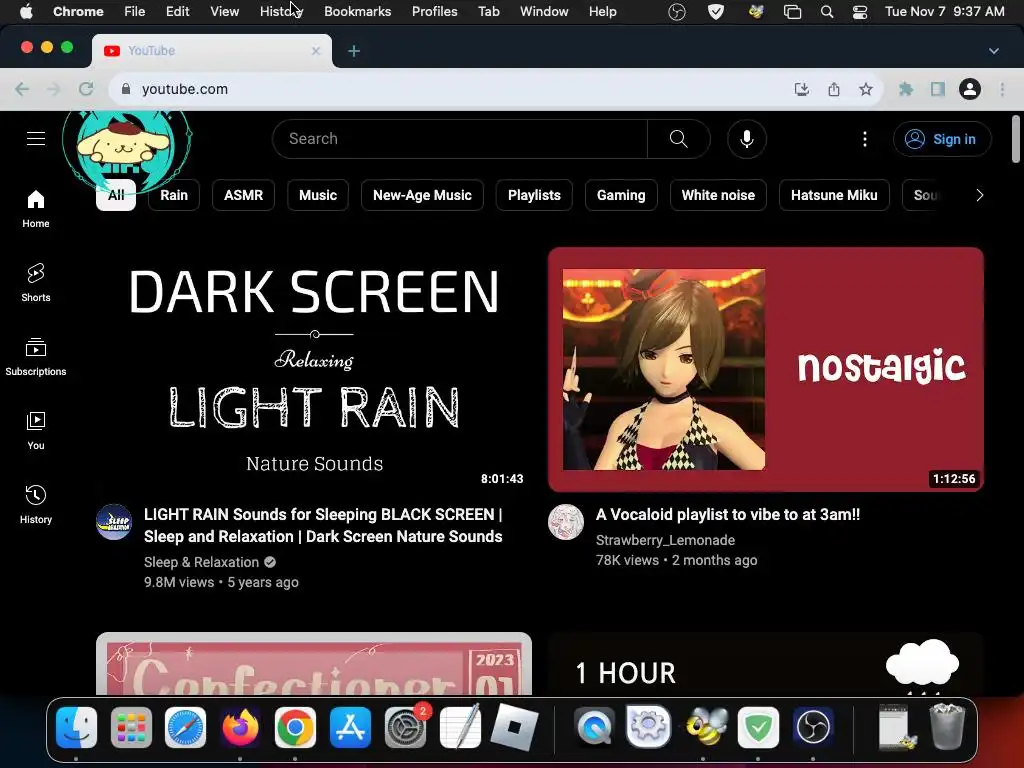This screenshot has height=768, width=1024.
Task: Select the Playlists filter chip
Action: (534, 195)
